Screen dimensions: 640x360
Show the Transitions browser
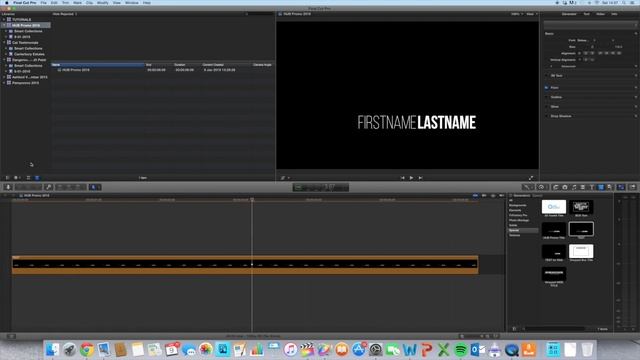[583, 187]
